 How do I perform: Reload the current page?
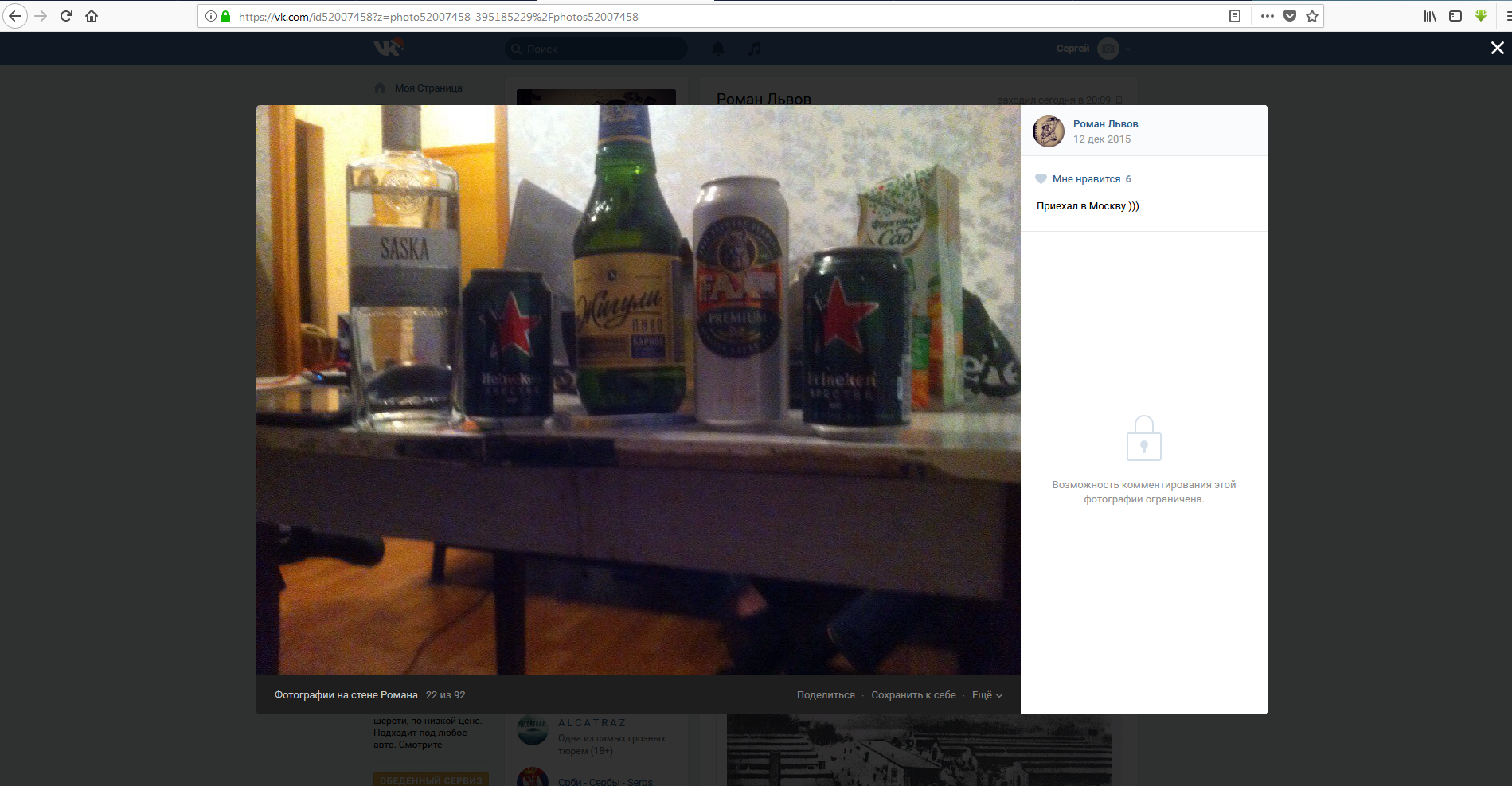(x=66, y=16)
